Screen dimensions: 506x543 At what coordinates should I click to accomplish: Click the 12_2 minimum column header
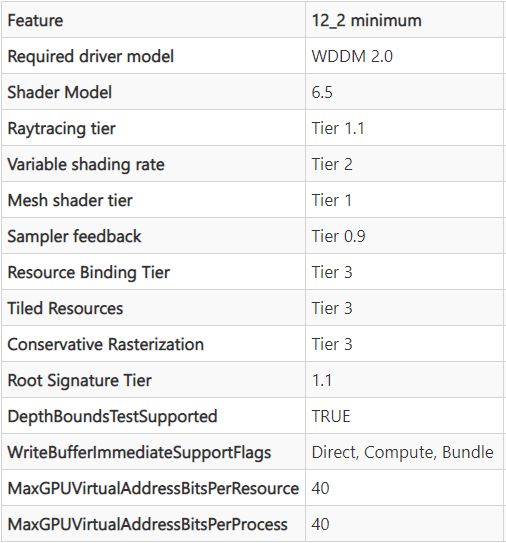(x=366, y=20)
